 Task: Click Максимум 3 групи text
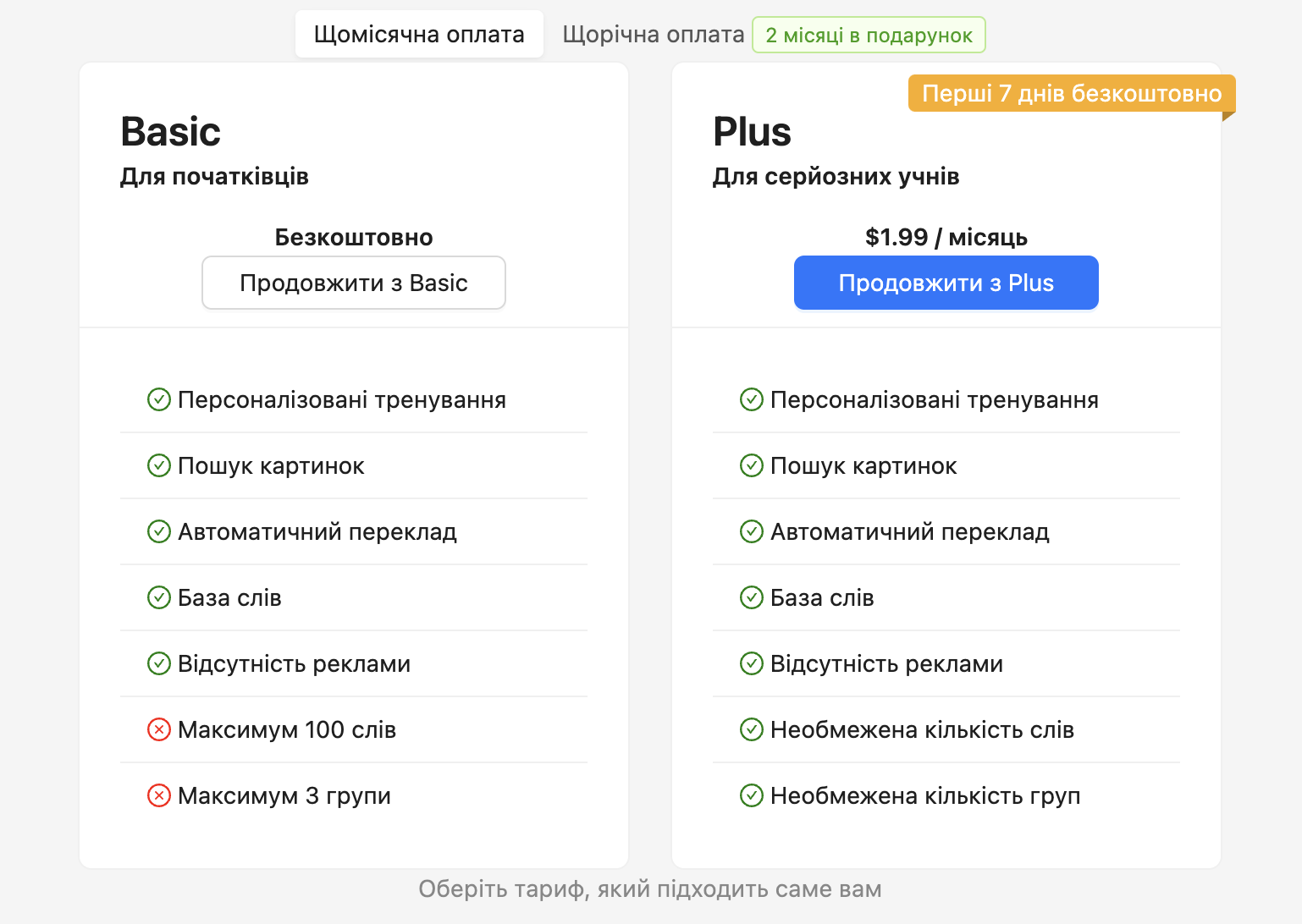coord(284,796)
